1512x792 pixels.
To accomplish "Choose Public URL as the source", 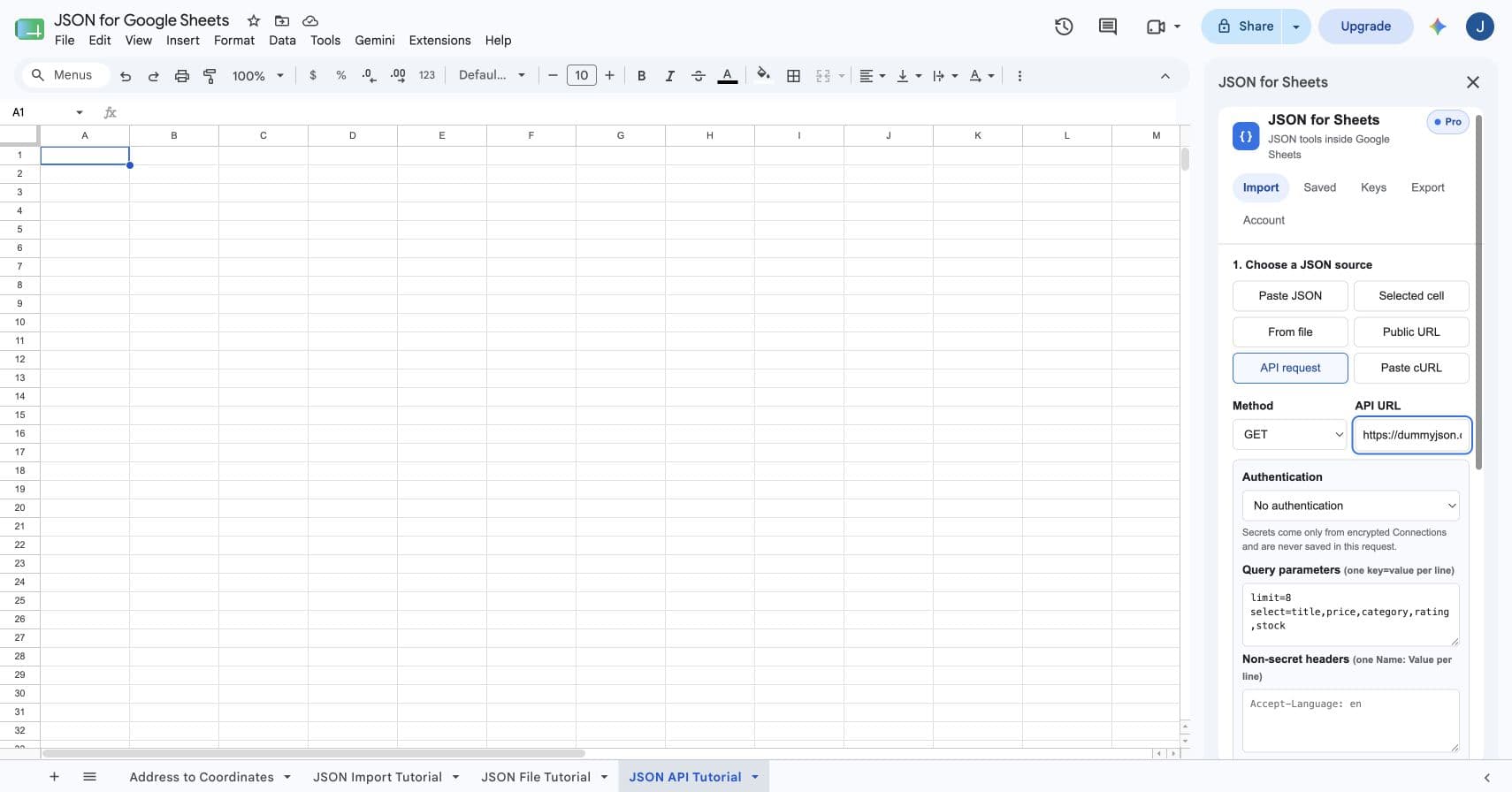I will [x=1411, y=332].
